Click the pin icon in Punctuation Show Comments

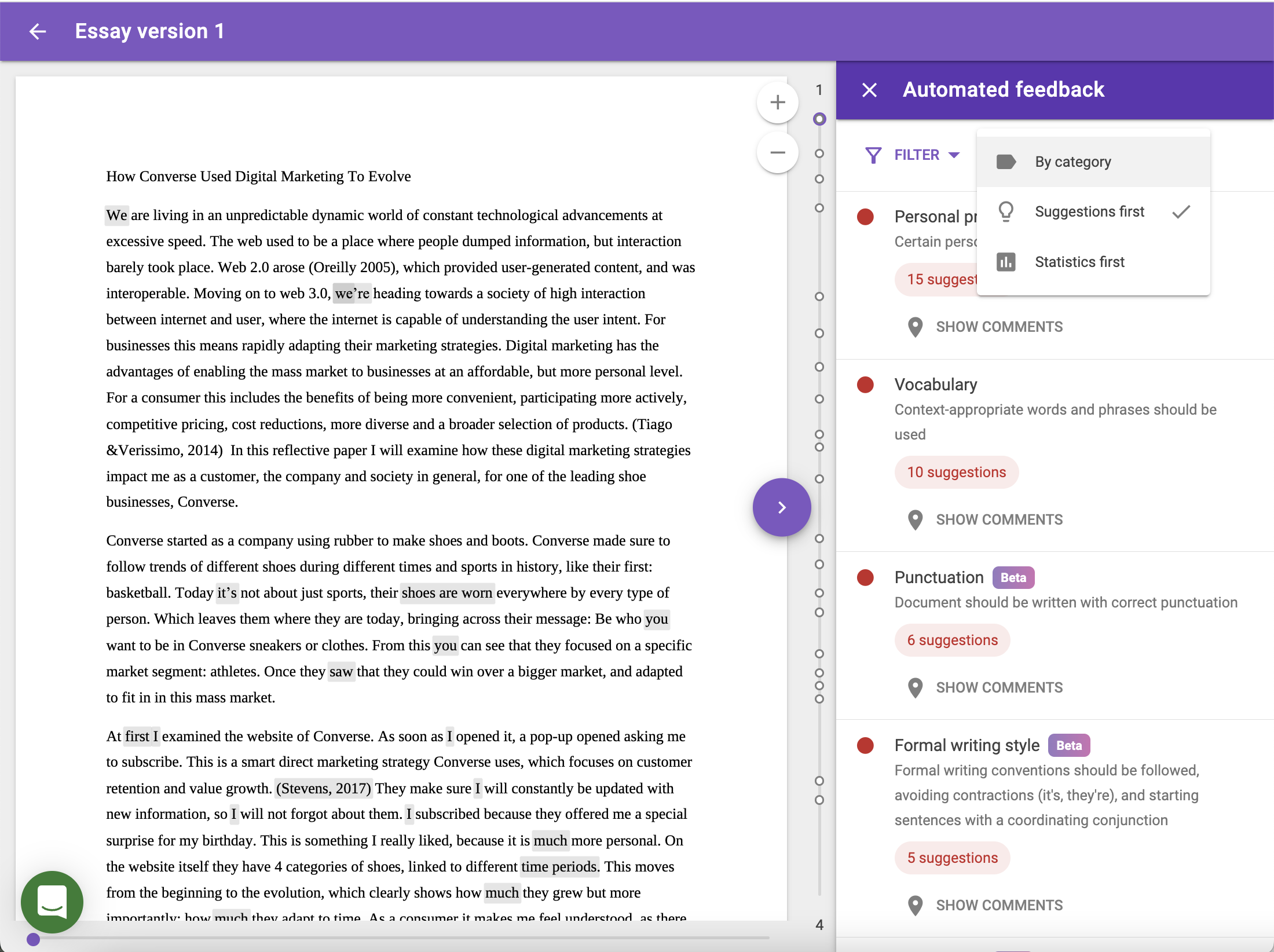coord(915,687)
